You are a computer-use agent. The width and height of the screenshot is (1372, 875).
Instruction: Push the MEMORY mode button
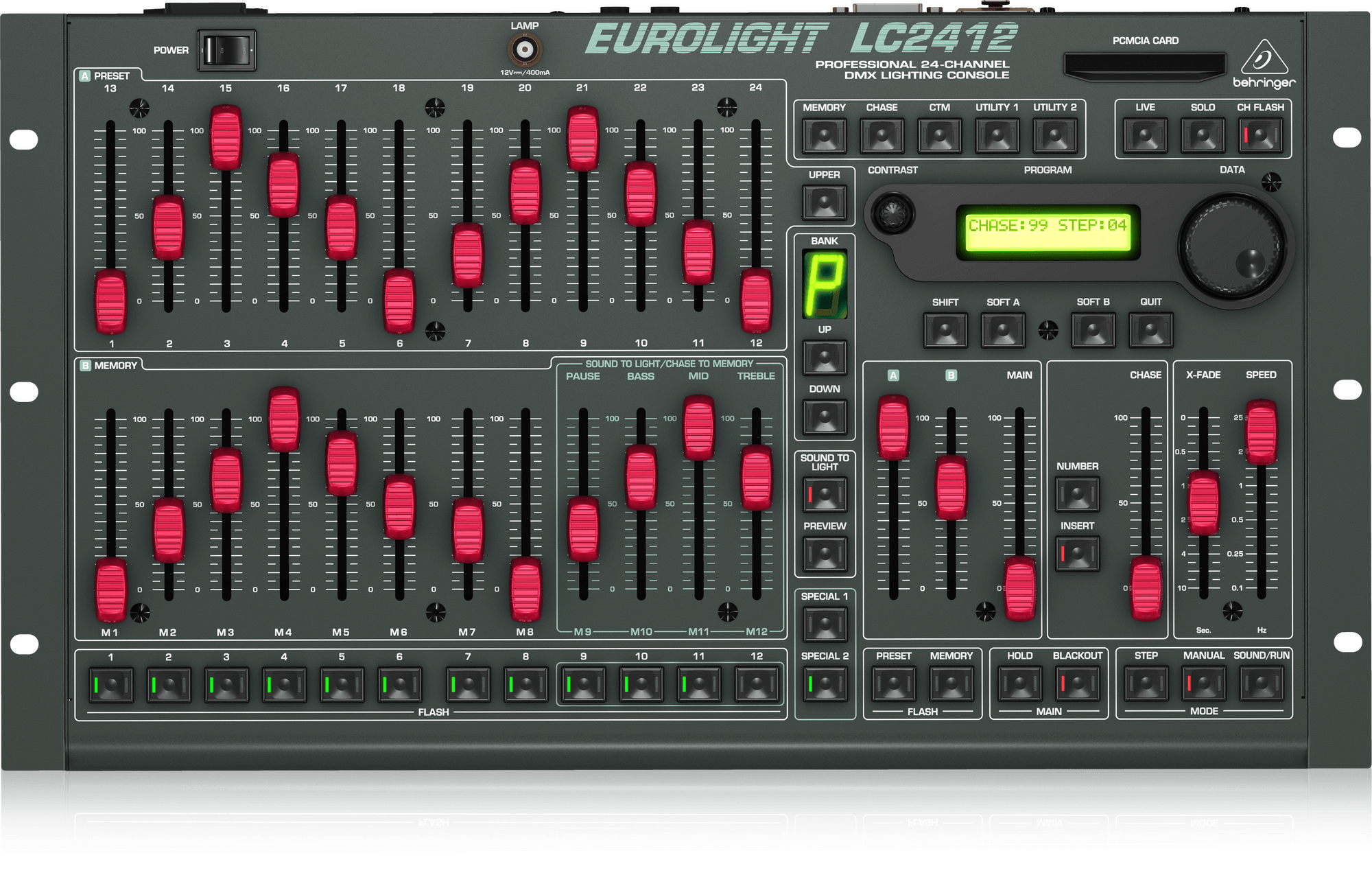[x=824, y=136]
